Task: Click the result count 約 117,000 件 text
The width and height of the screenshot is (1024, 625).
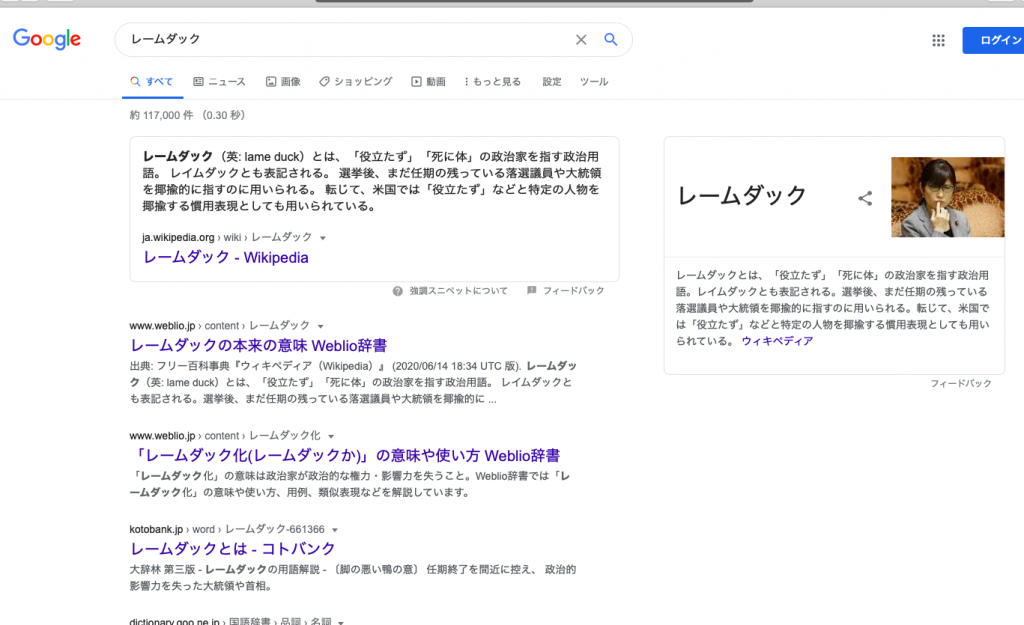Action: tap(161, 116)
